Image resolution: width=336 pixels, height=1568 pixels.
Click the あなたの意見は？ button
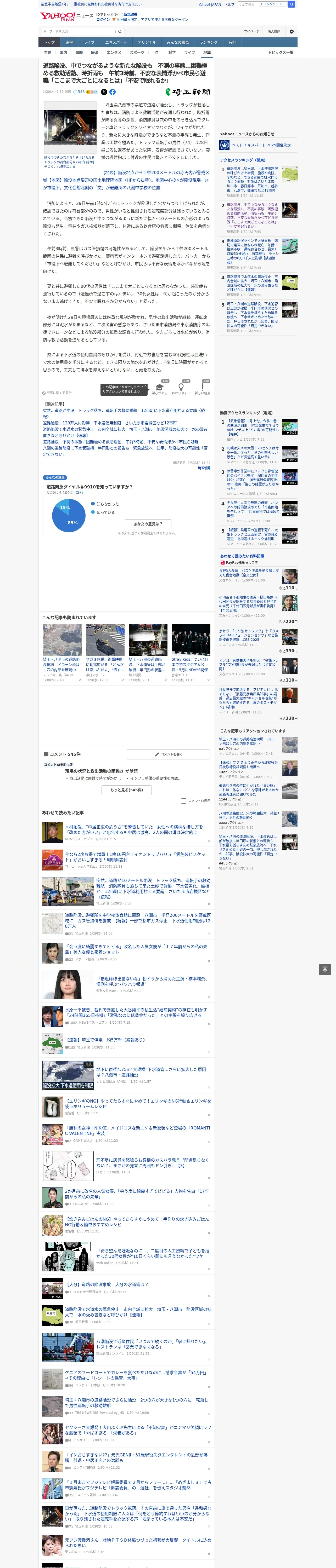point(148,523)
